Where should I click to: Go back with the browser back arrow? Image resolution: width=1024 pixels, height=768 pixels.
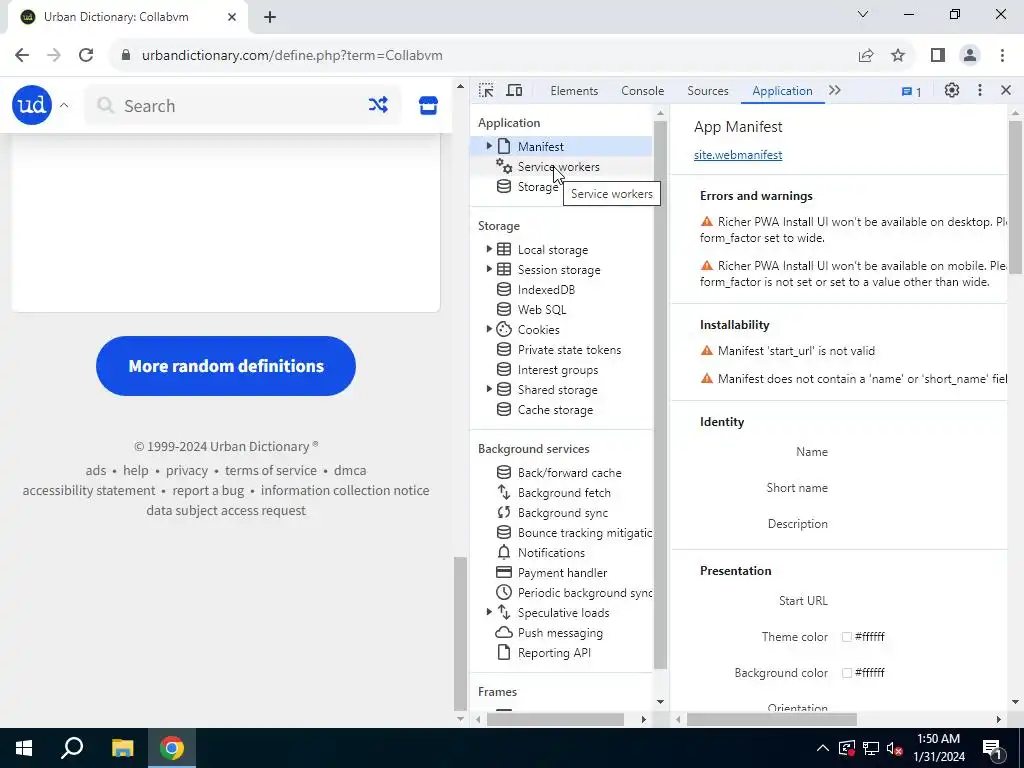click(x=22, y=55)
